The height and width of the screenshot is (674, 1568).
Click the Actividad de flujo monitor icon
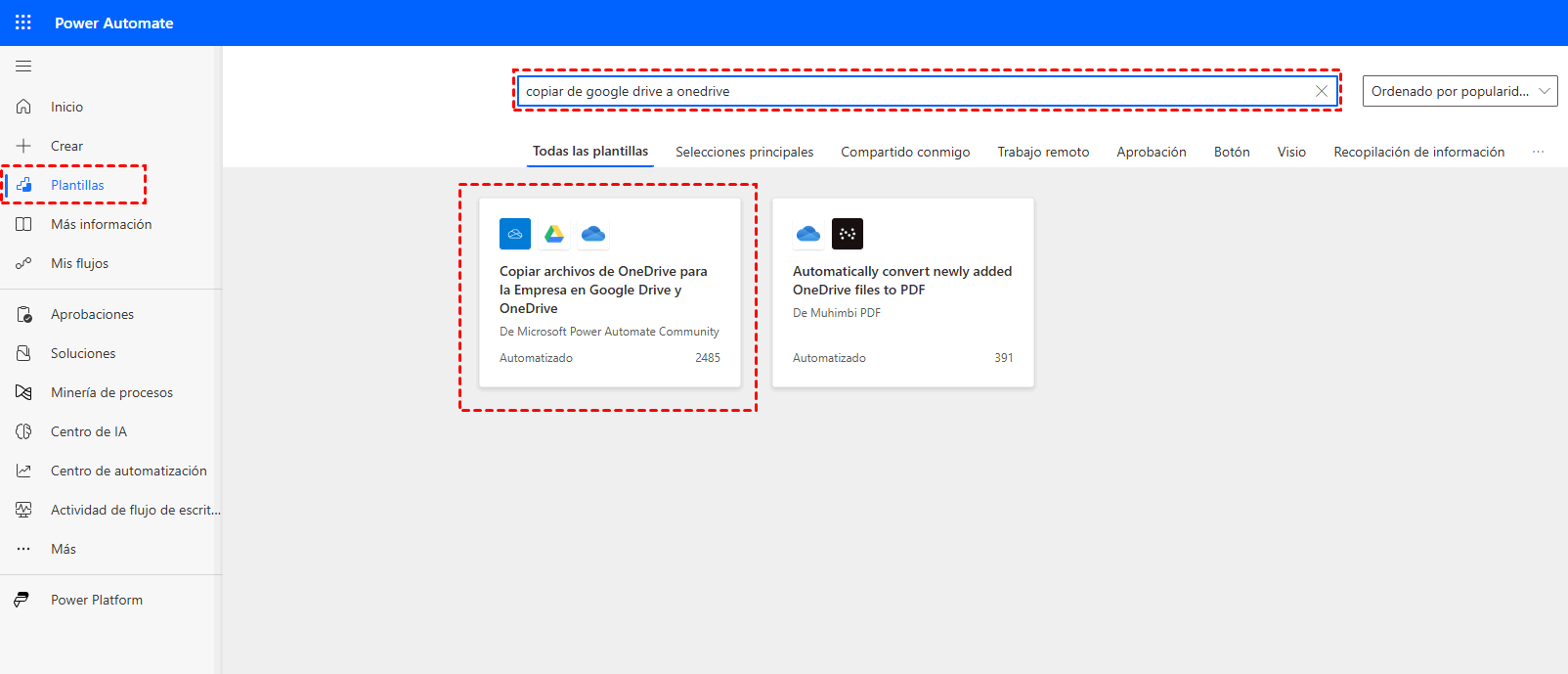tap(23, 510)
